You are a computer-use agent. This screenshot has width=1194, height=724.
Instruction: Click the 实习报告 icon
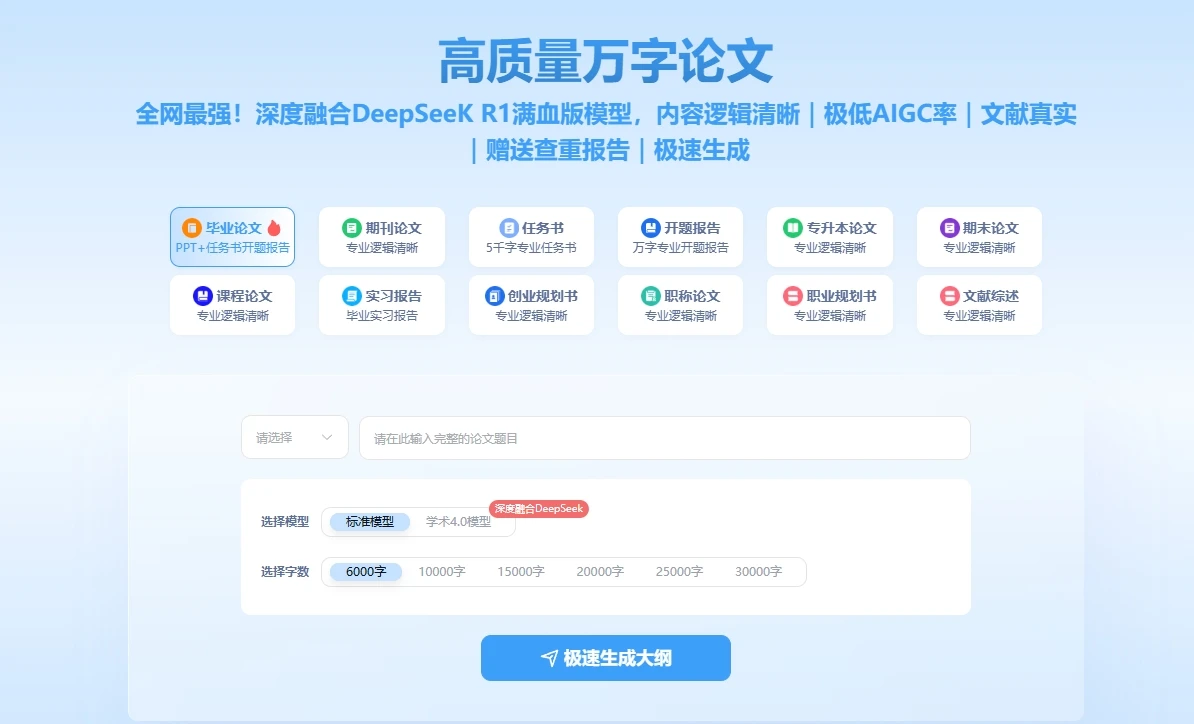tap(351, 295)
